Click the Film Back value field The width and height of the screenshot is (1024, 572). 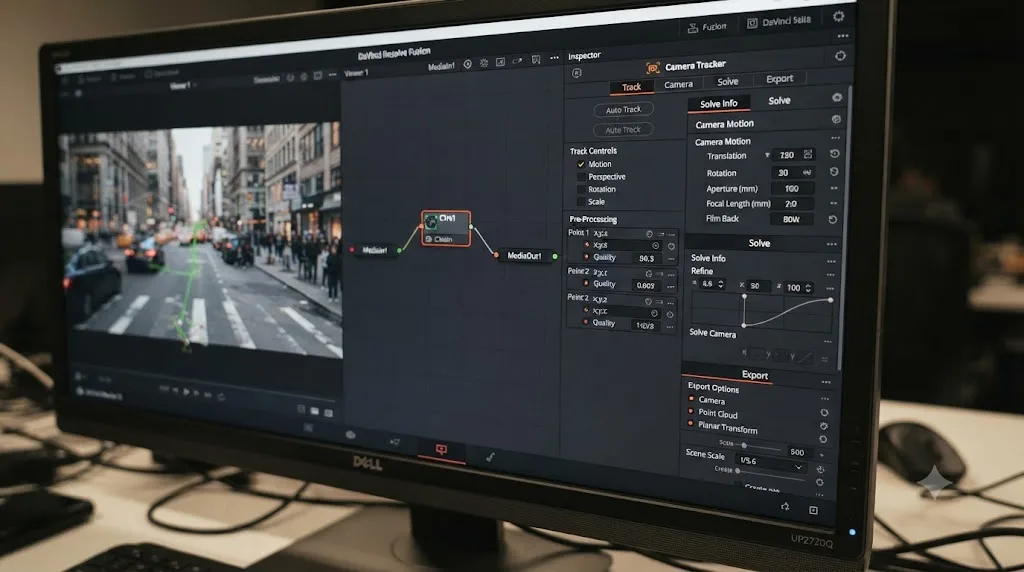tap(792, 219)
